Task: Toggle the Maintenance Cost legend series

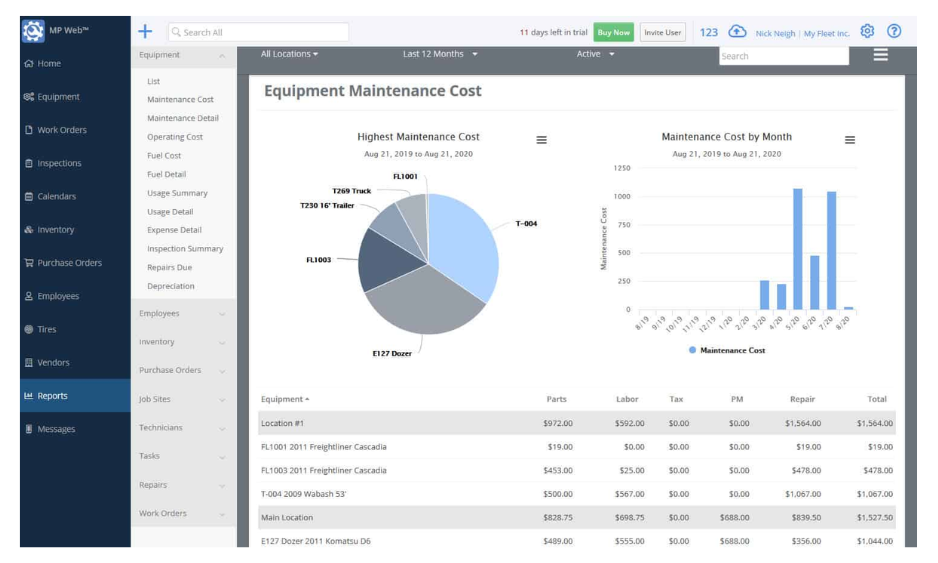Action: pos(726,350)
